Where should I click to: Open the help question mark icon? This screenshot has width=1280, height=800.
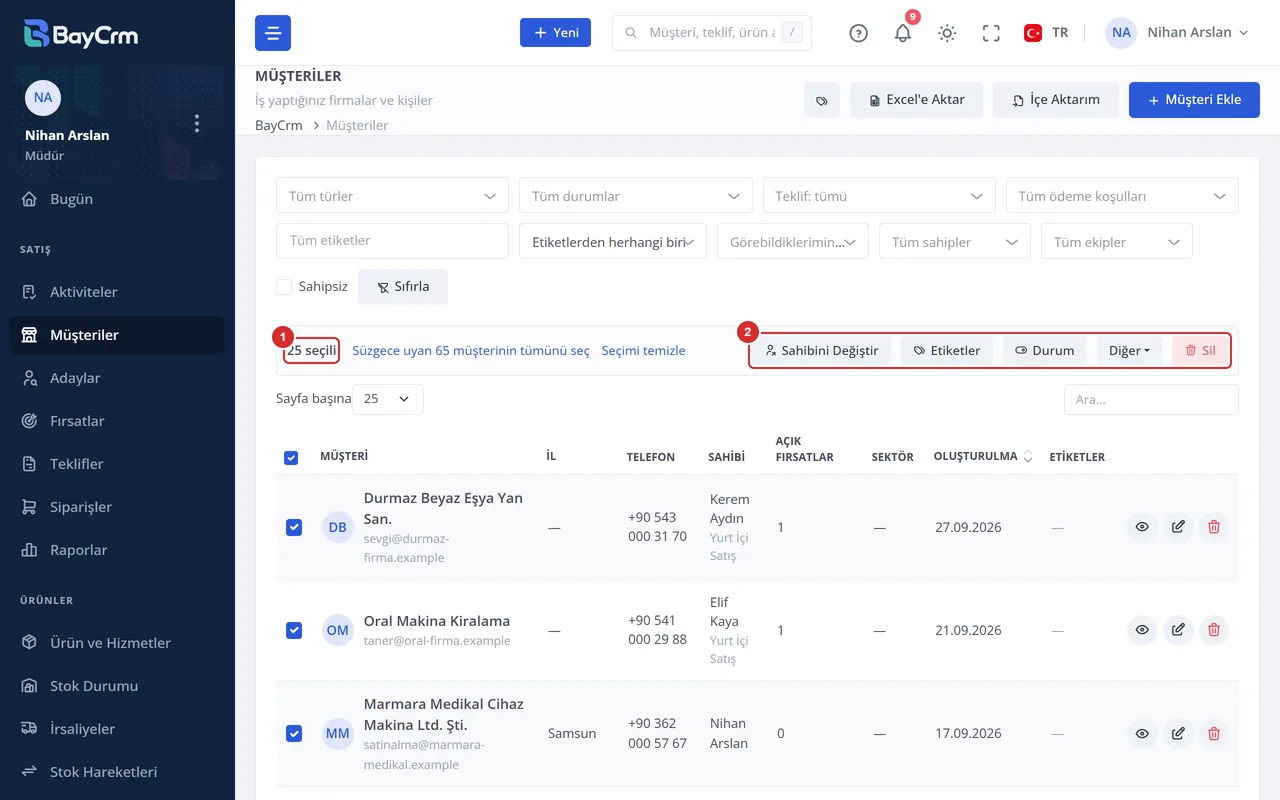click(858, 33)
